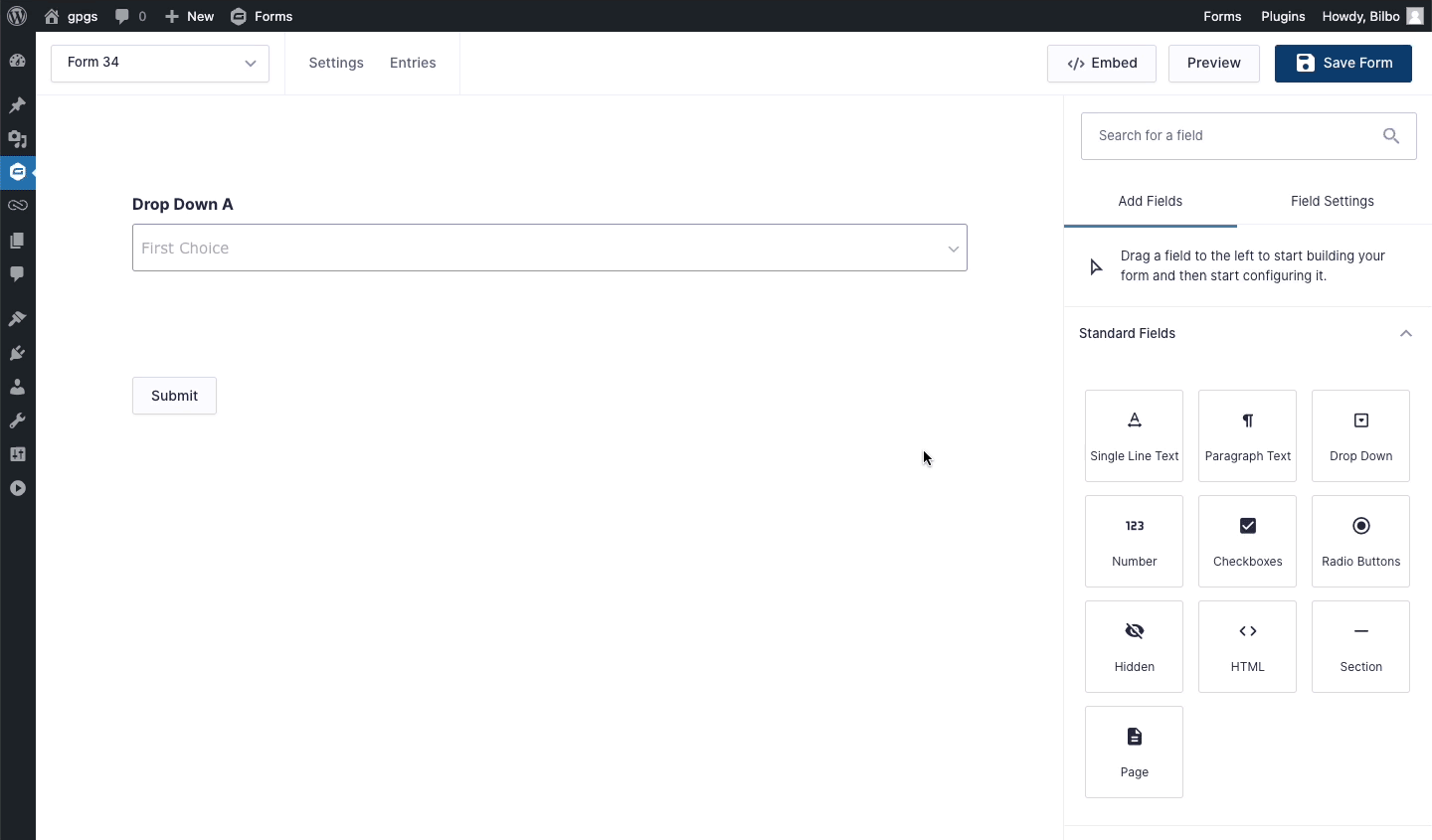Open Settings sliders icon in sidebar

tap(17, 454)
